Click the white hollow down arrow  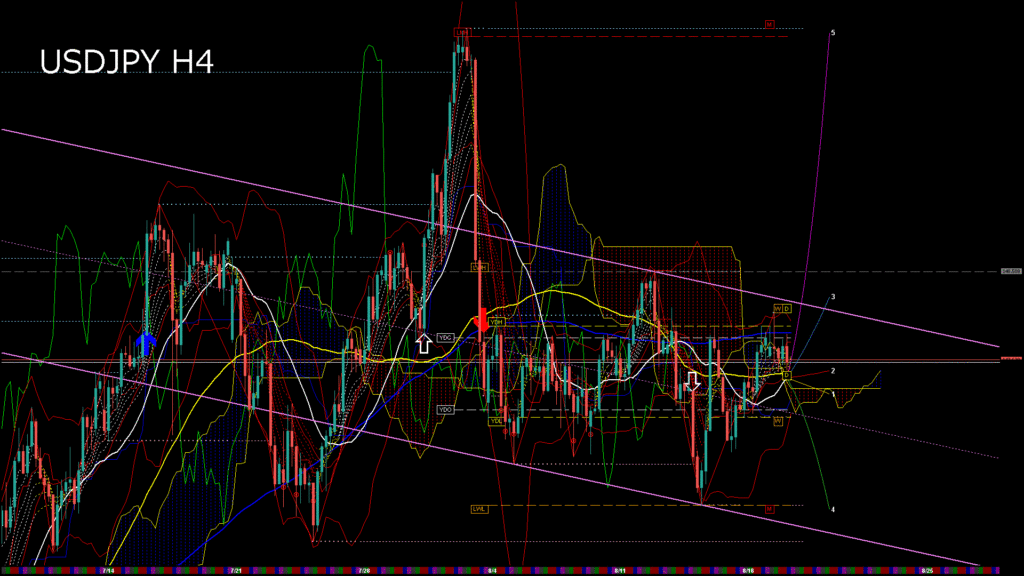tap(693, 381)
